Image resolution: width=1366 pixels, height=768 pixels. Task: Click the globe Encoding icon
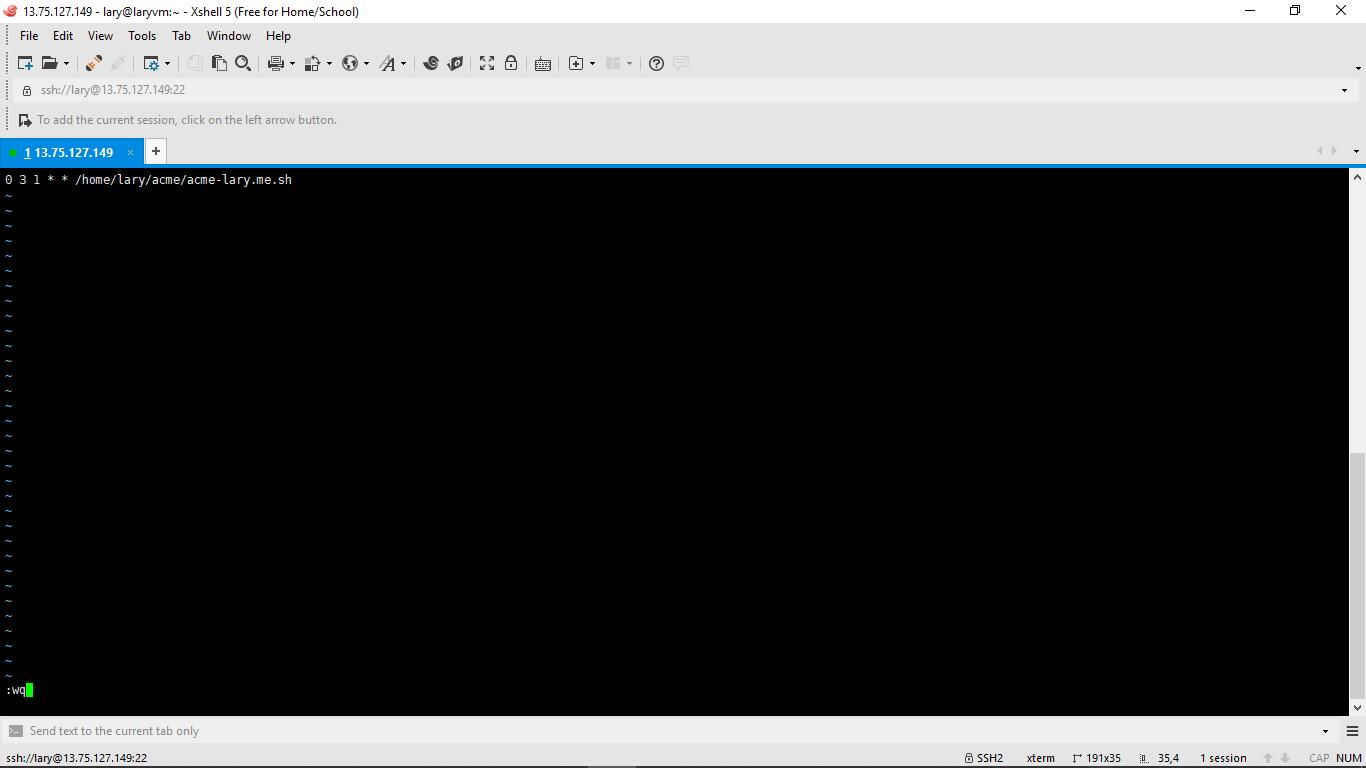point(350,63)
